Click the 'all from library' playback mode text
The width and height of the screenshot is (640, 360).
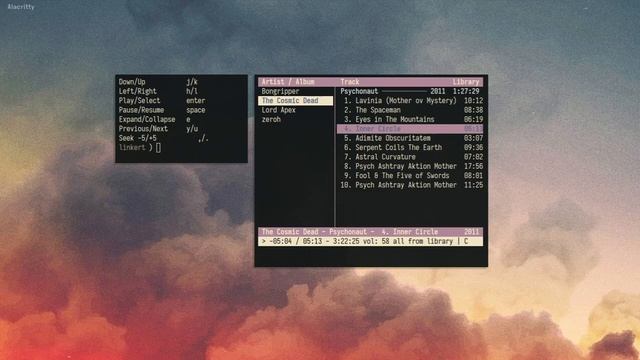[x=423, y=242]
